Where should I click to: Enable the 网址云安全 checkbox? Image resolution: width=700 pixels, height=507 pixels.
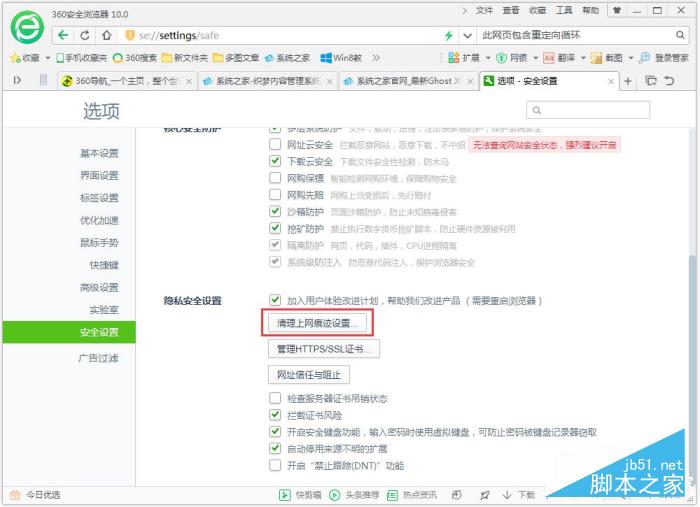[x=275, y=144]
